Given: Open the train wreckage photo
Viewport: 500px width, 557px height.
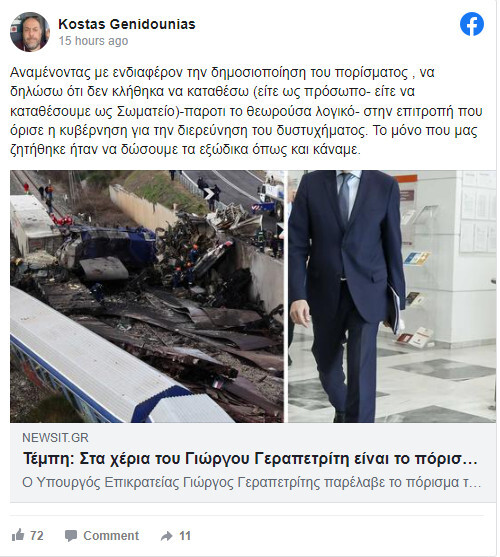Looking at the screenshot, I should coord(147,296).
